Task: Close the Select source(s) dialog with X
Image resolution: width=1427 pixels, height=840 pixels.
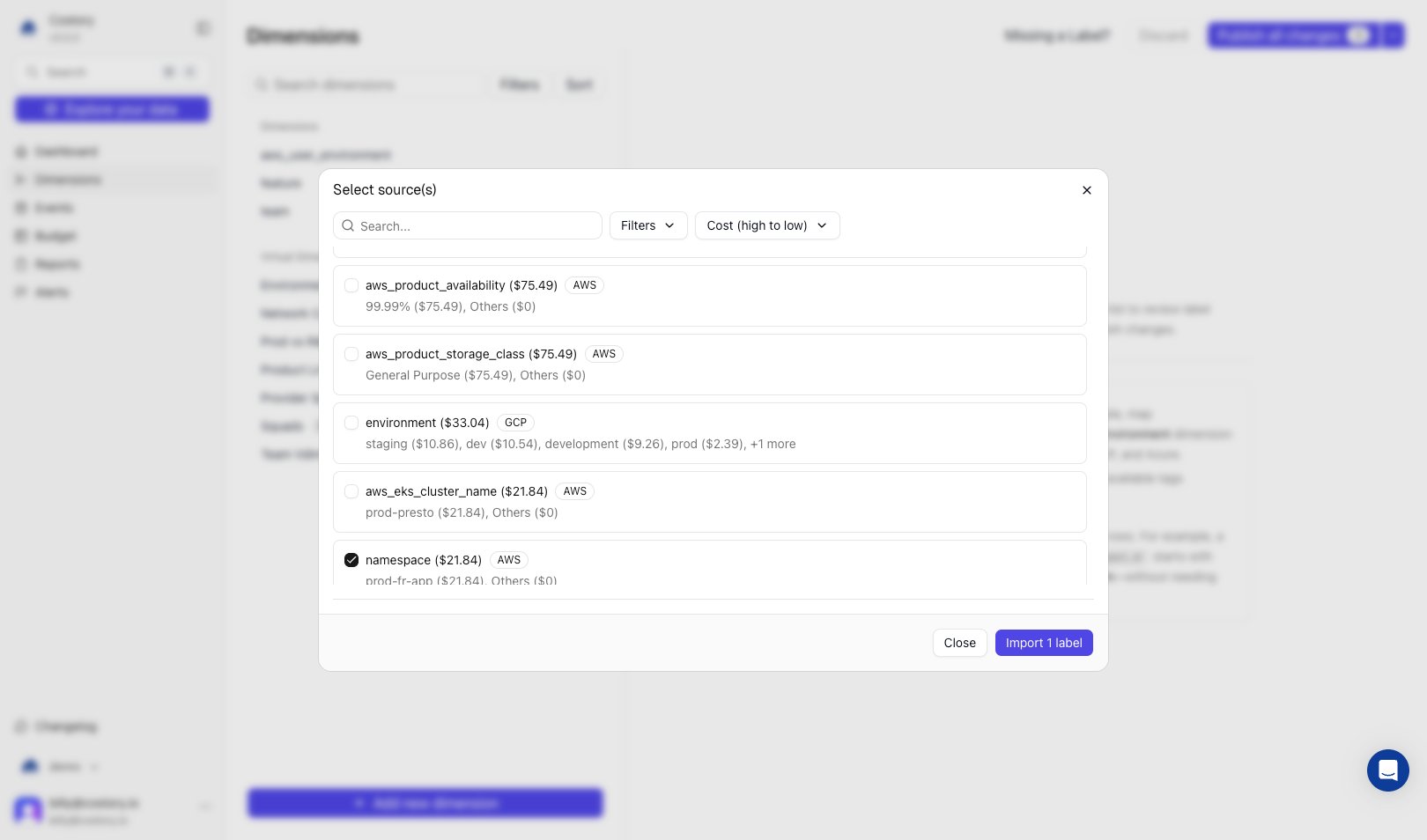Action: tap(1087, 190)
